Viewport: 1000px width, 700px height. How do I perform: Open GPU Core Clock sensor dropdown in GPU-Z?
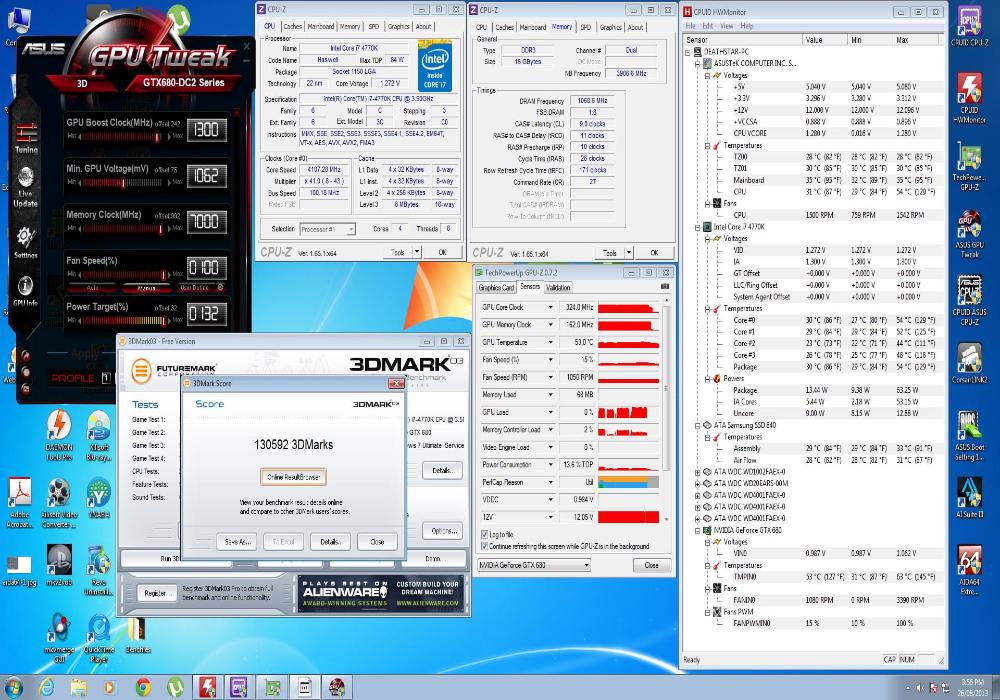[x=550, y=307]
